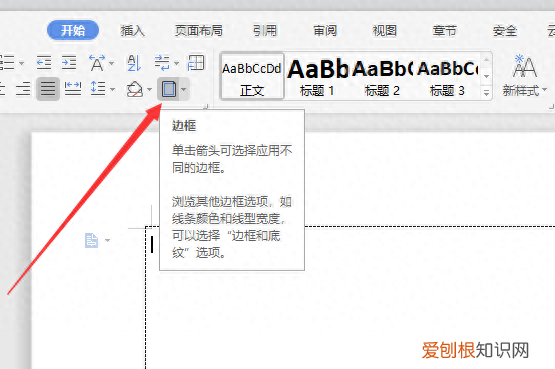Expand the Chinese layout dropdown arrow

click(112, 63)
